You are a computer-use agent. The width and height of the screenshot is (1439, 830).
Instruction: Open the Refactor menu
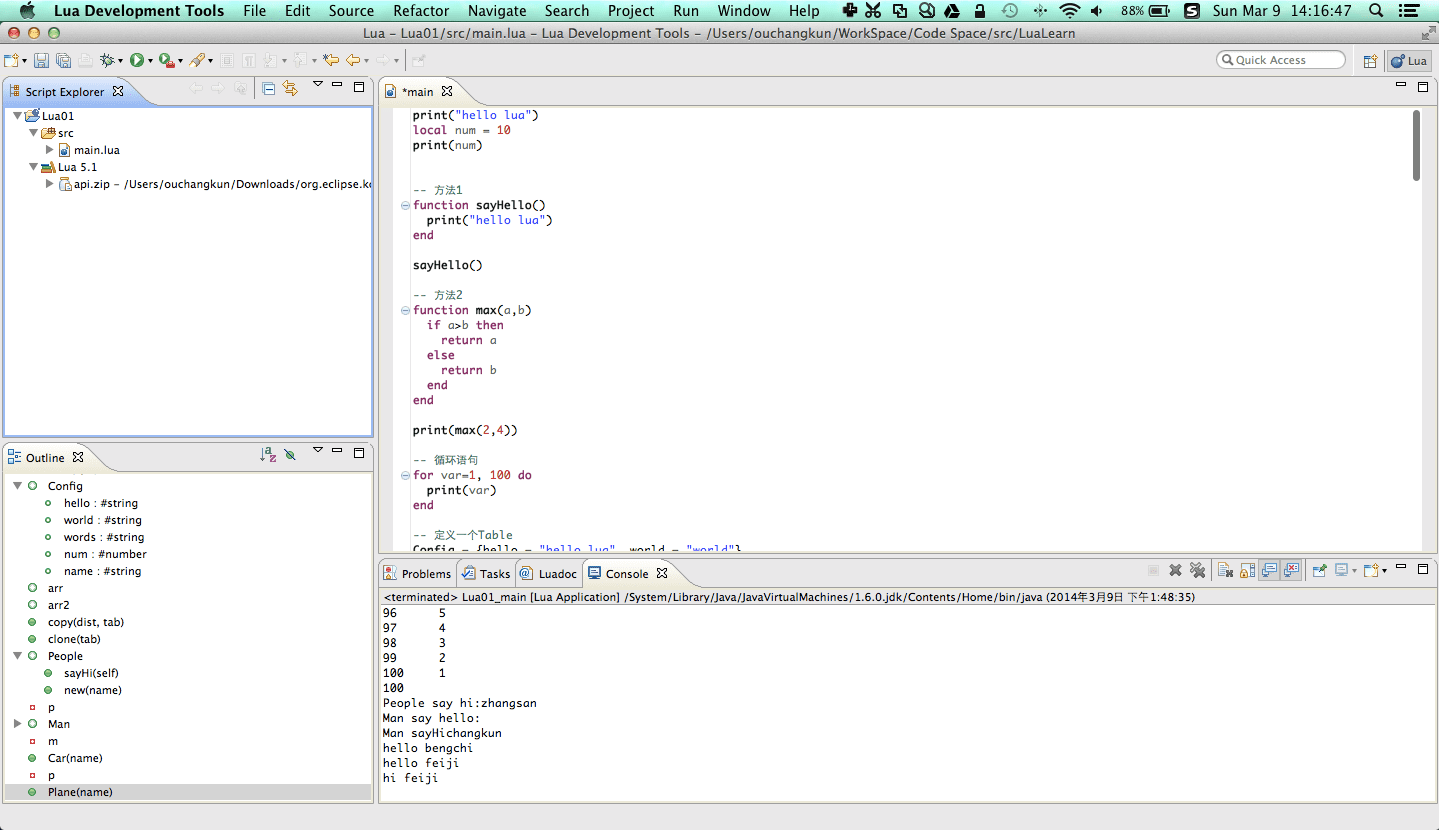pos(421,11)
